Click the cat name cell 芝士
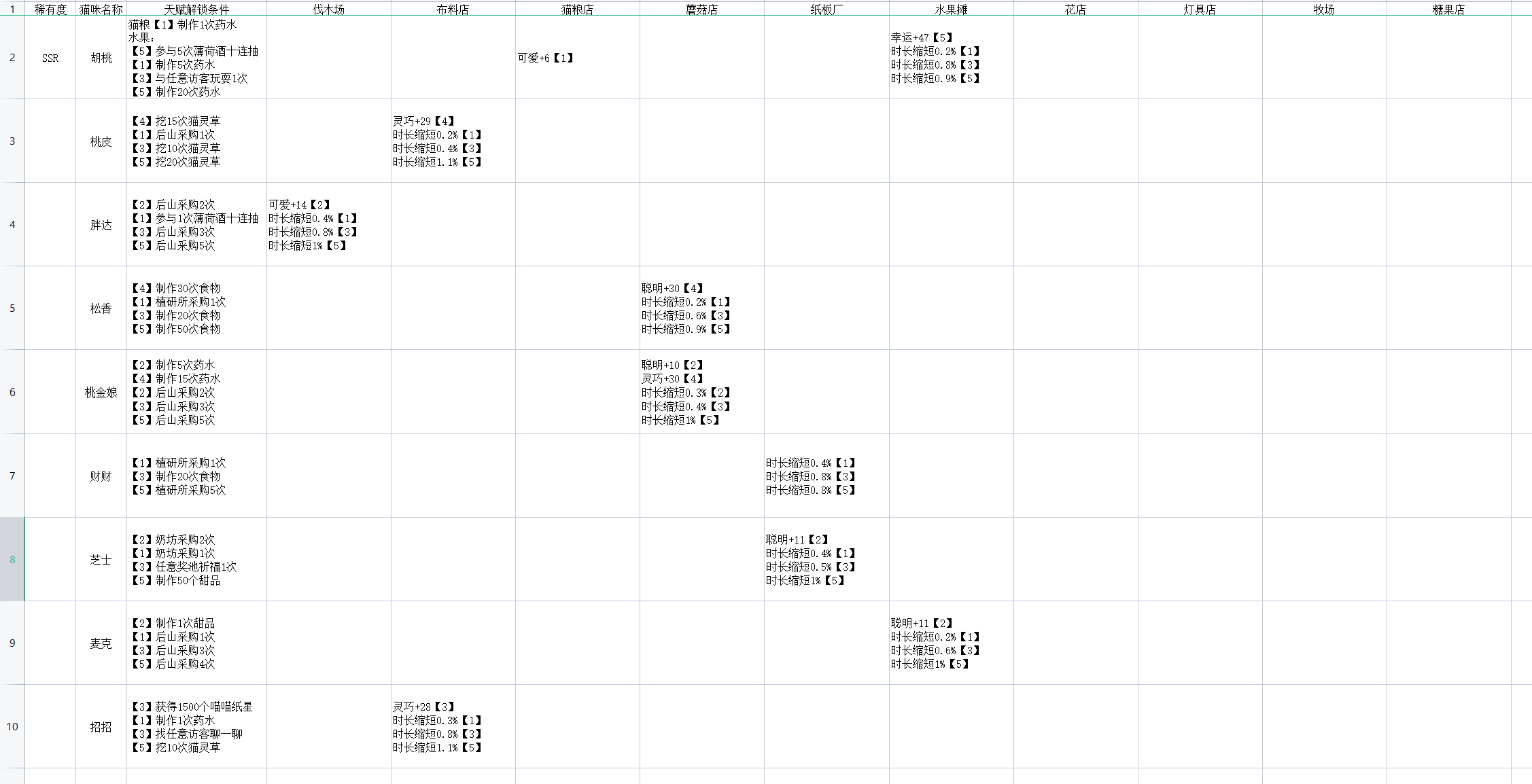Viewport: 1532px width, 784px height. point(101,560)
